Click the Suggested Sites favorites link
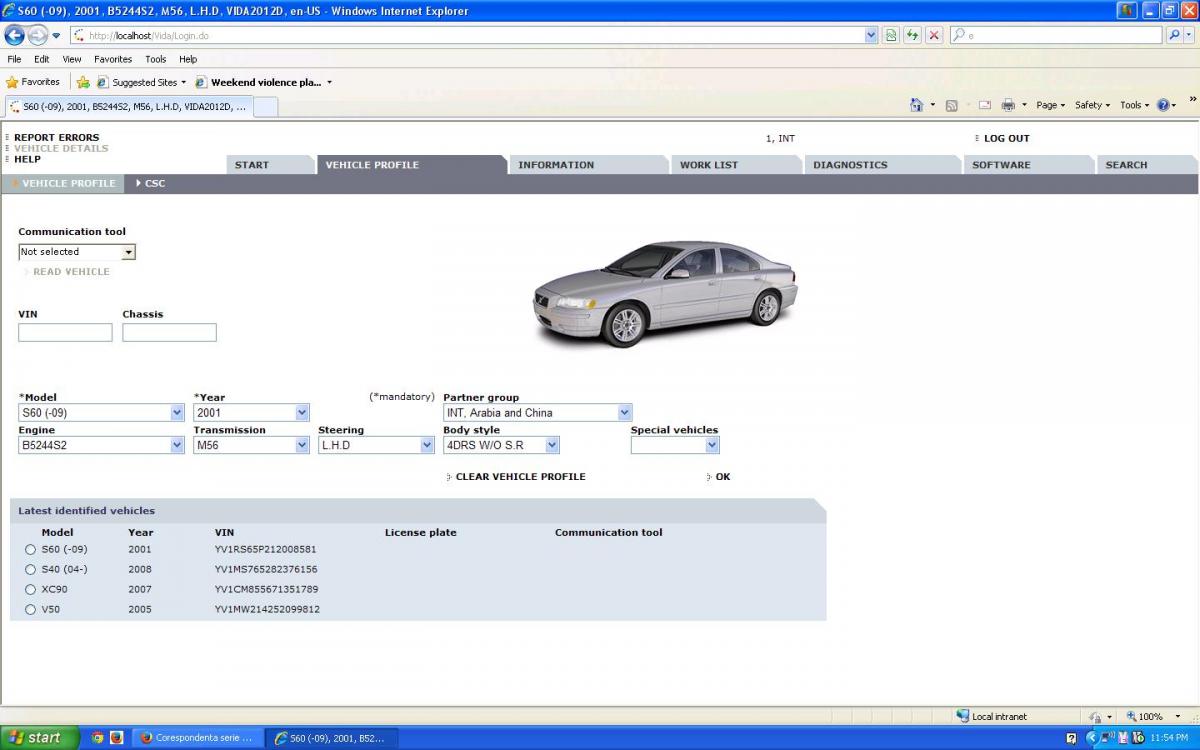This screenshot has width=1200, height=750. click(144, 82)
